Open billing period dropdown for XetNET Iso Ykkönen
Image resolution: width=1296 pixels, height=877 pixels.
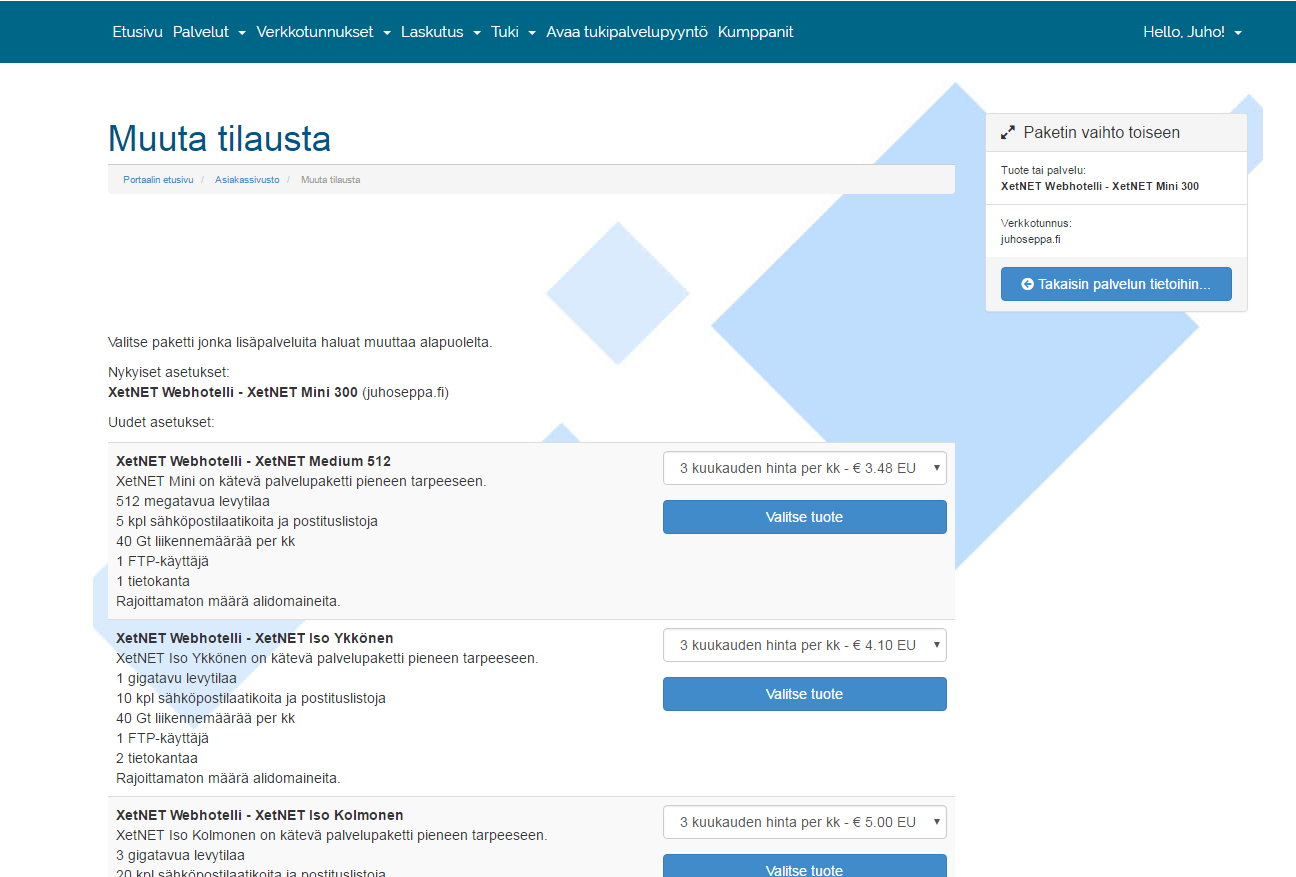(804, 645)
